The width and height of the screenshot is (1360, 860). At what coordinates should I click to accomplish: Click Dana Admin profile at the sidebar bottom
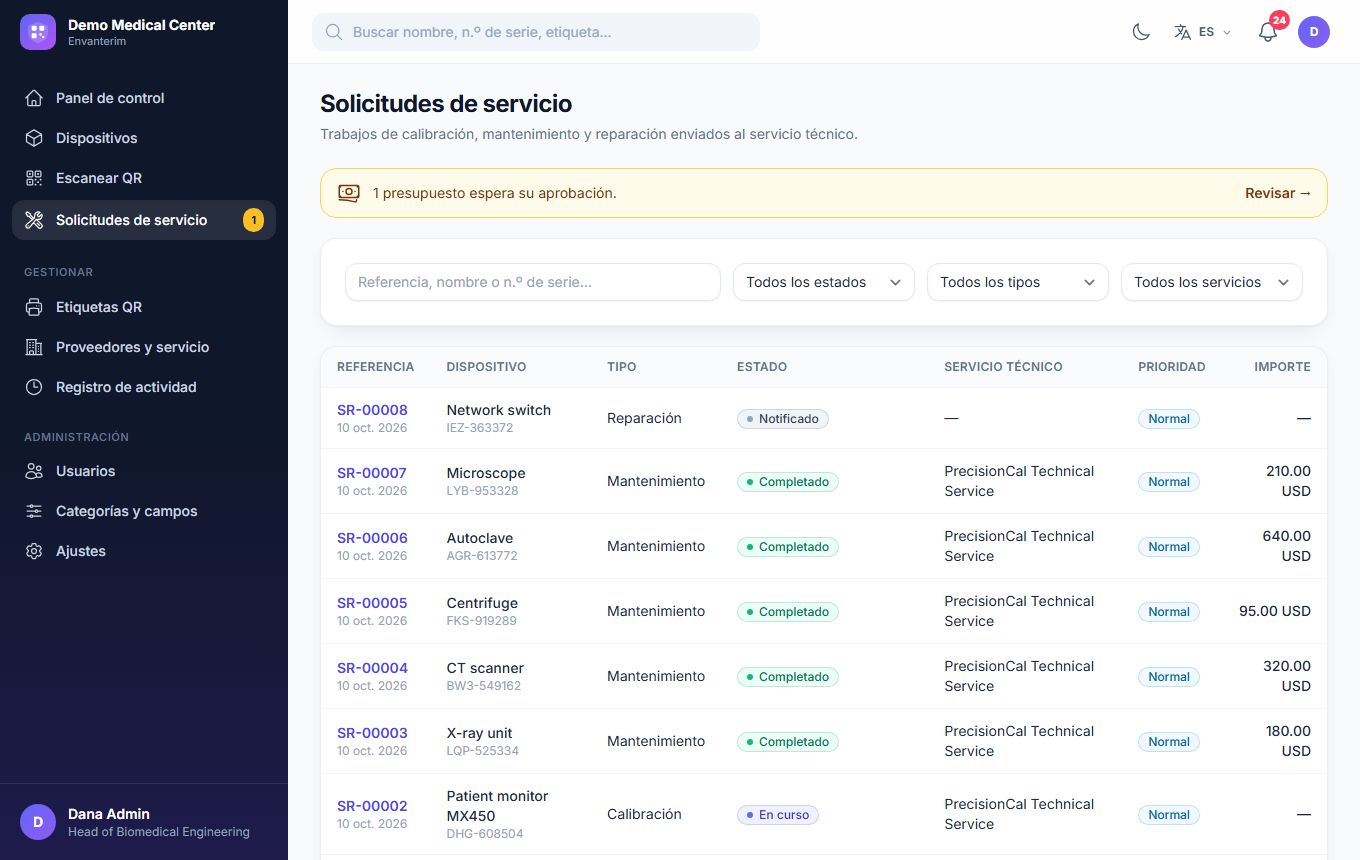pyautogui.click(x=144, y=822)
